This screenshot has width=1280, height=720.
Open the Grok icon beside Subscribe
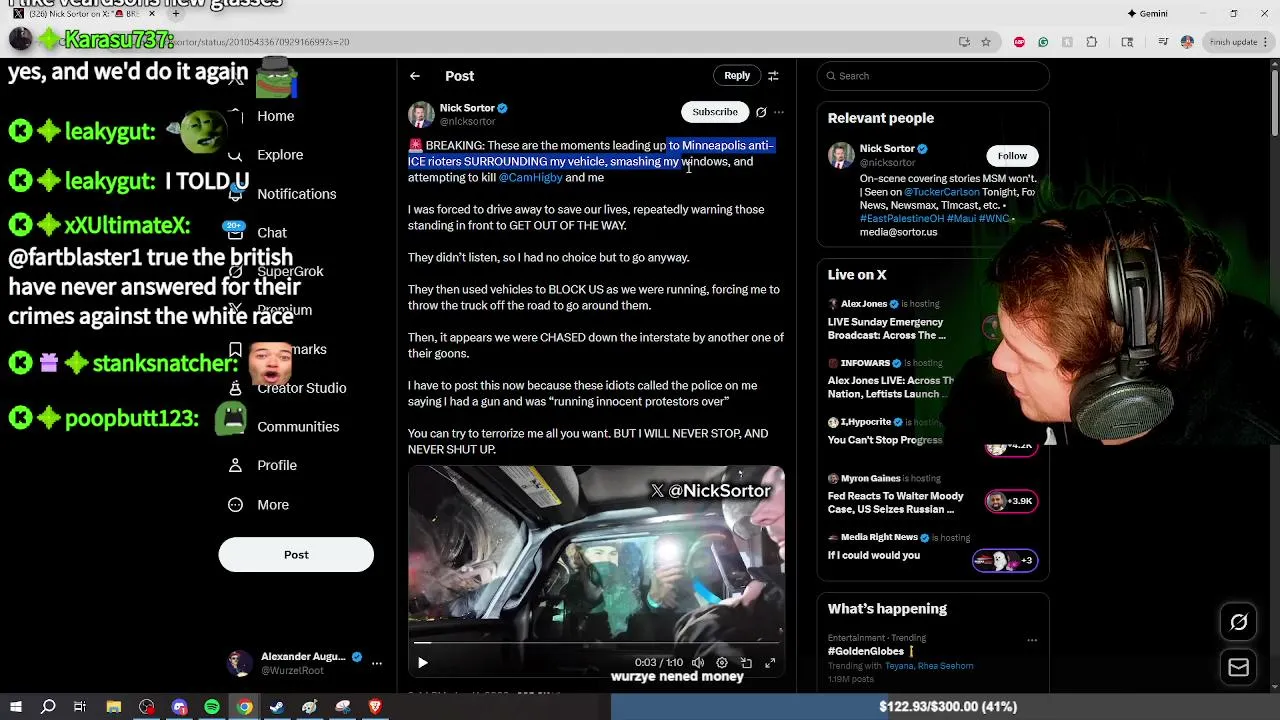pyautogui.click(x=761, y=112)
